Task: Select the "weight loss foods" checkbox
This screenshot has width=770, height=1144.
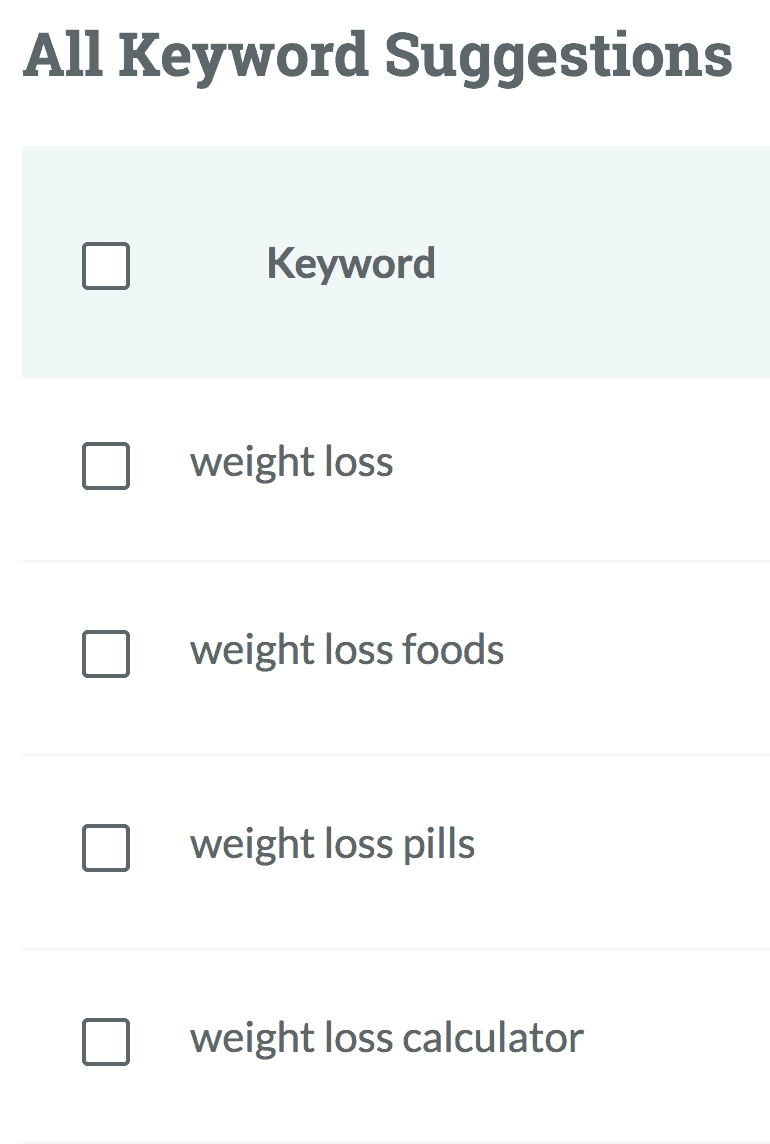Action: (106, 654)
